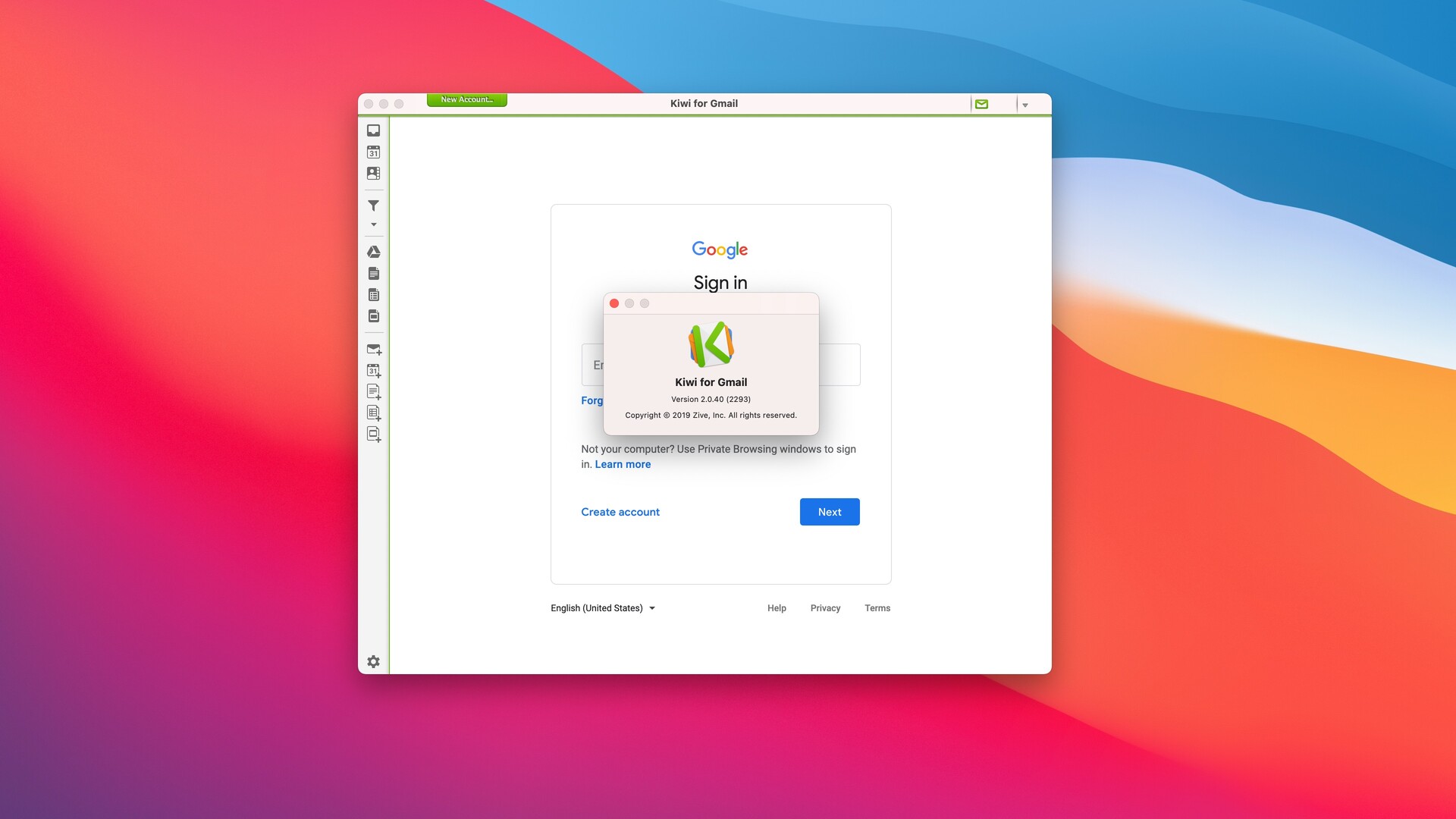Viewport: 1456px width, 819px height.
Task: Create new presentation icon
Action: (x=374, y=435)
